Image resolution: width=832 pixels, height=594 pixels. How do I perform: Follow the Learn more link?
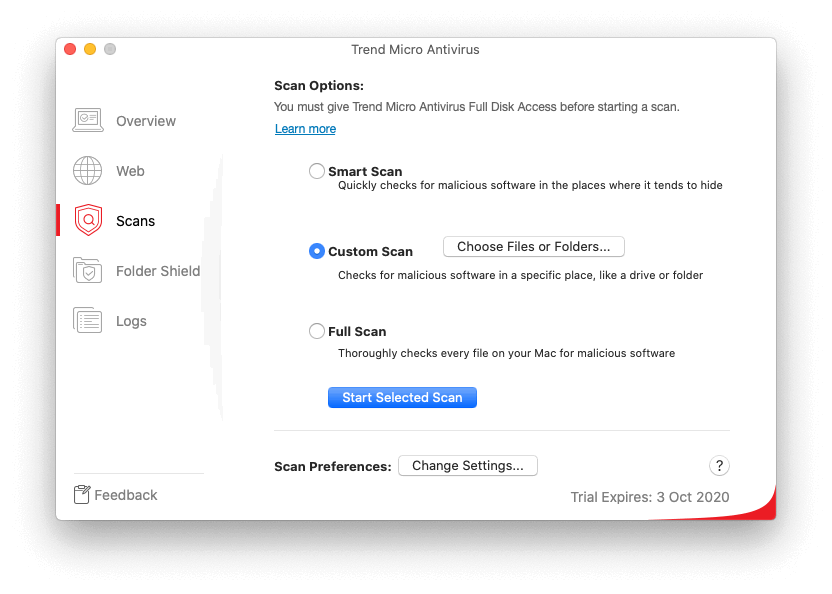306,129
